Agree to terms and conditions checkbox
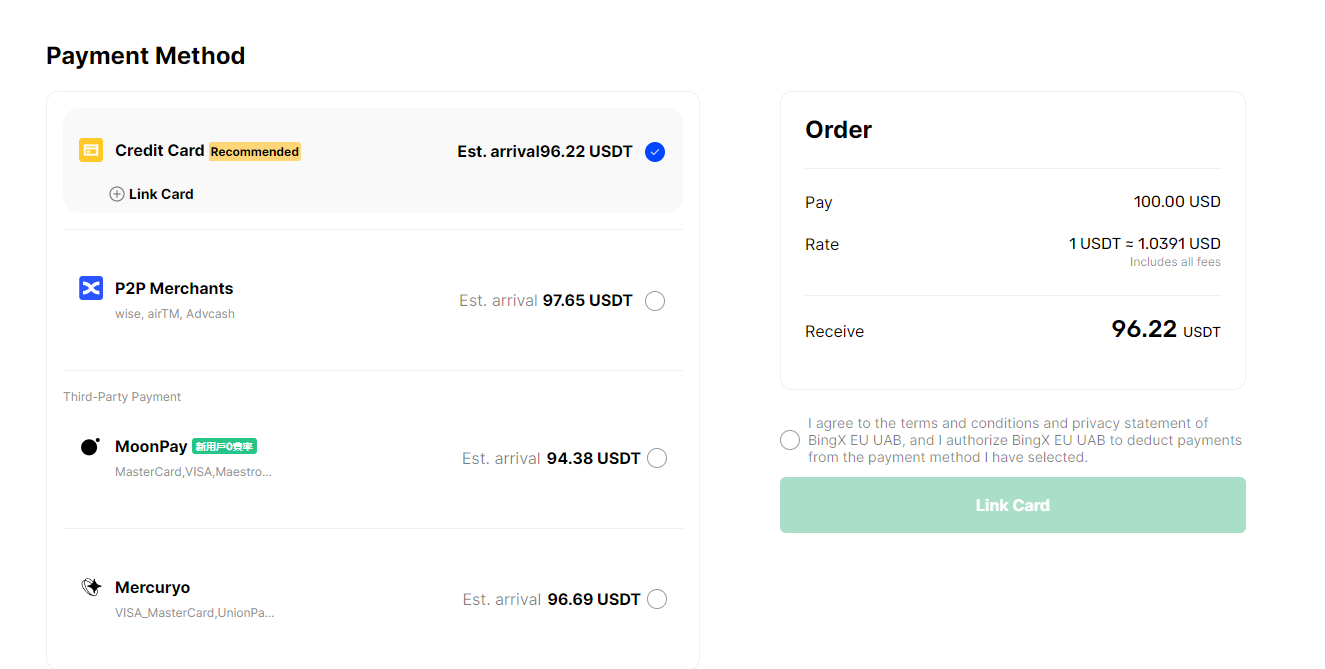Viewport: 1325px width, 669px height. point(790,440)
